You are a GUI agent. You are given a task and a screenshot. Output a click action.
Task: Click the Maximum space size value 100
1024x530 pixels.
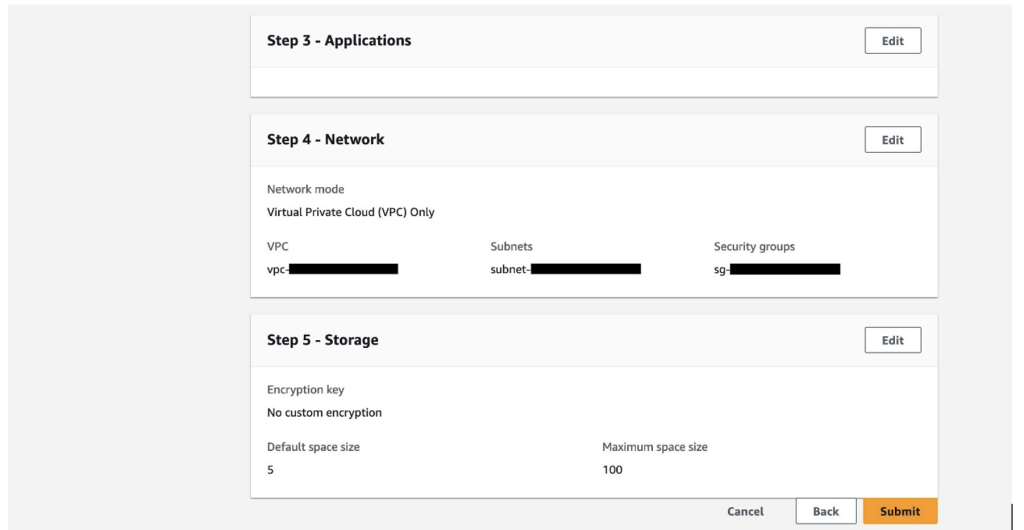point(612,469)
